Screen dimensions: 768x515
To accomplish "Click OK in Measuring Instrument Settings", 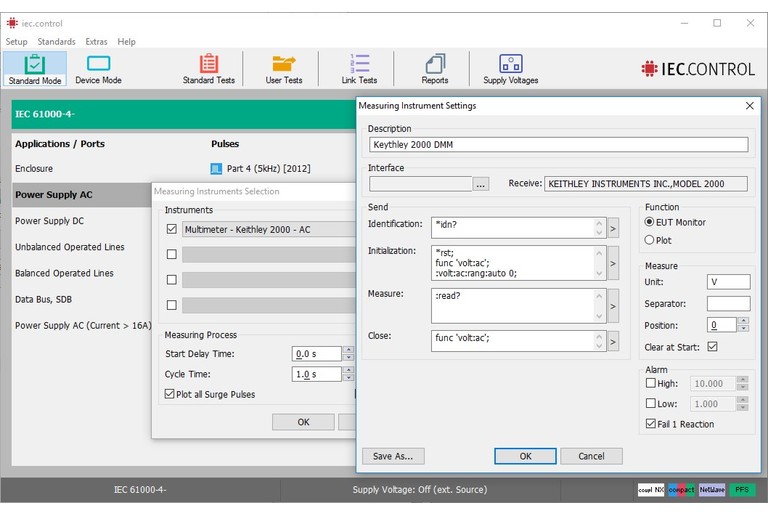I will click(x=525, y=456).
